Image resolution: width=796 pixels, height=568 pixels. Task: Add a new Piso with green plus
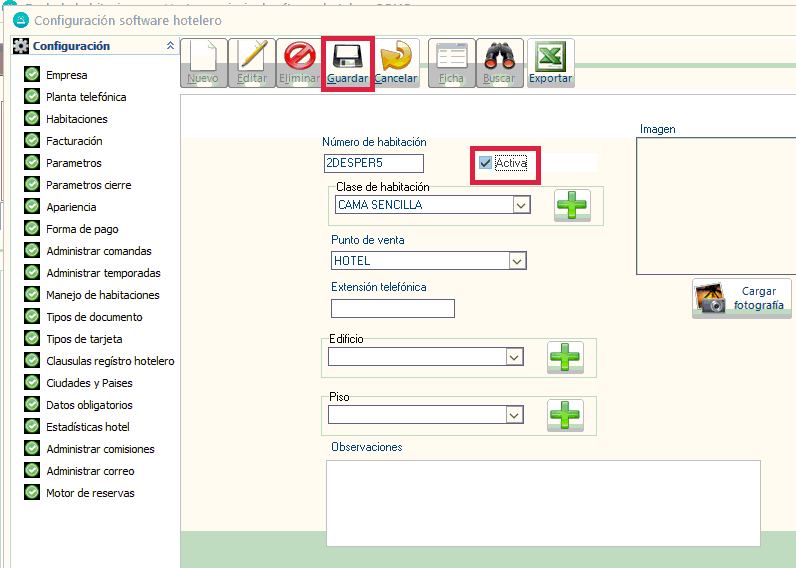(x=565, y=414)
